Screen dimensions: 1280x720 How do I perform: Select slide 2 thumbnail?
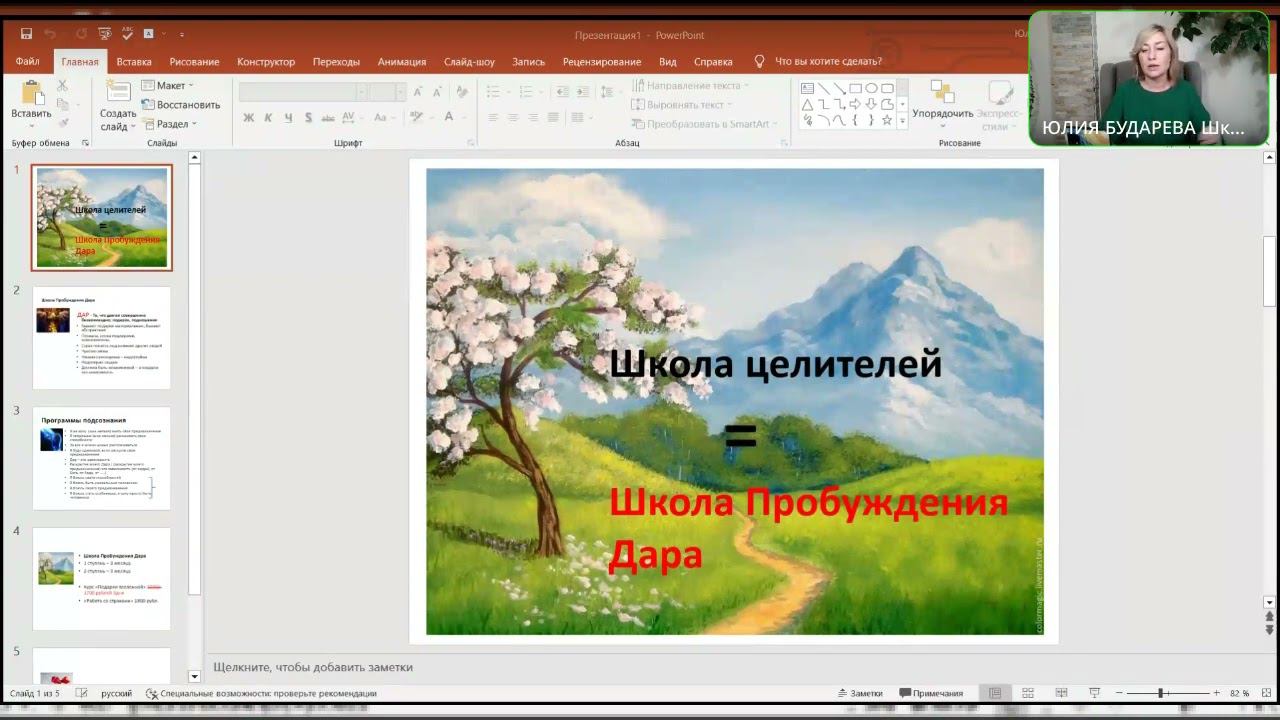(102, 338)
